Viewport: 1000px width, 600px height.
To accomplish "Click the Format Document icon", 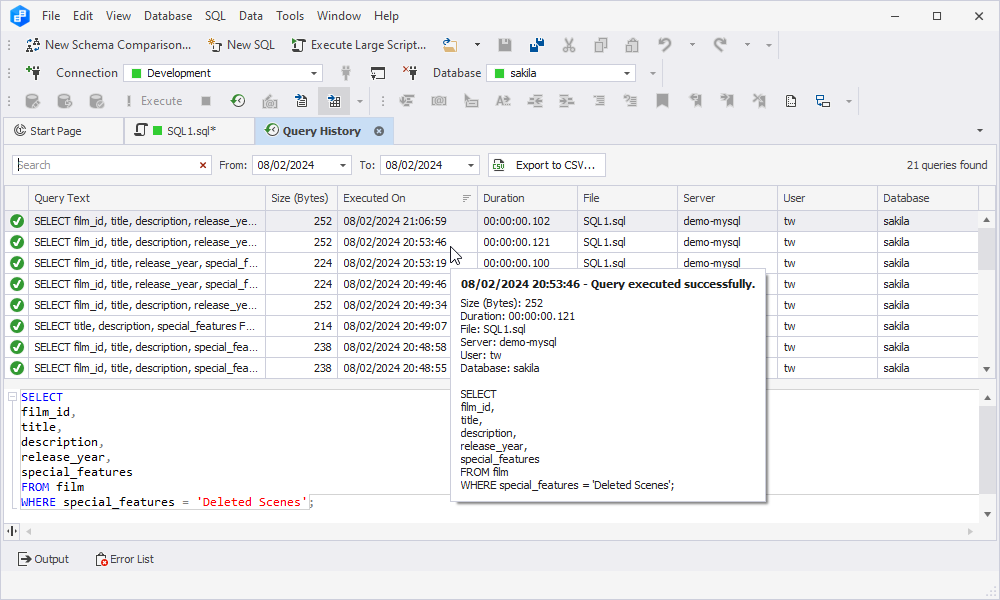I will coord(406,101).
